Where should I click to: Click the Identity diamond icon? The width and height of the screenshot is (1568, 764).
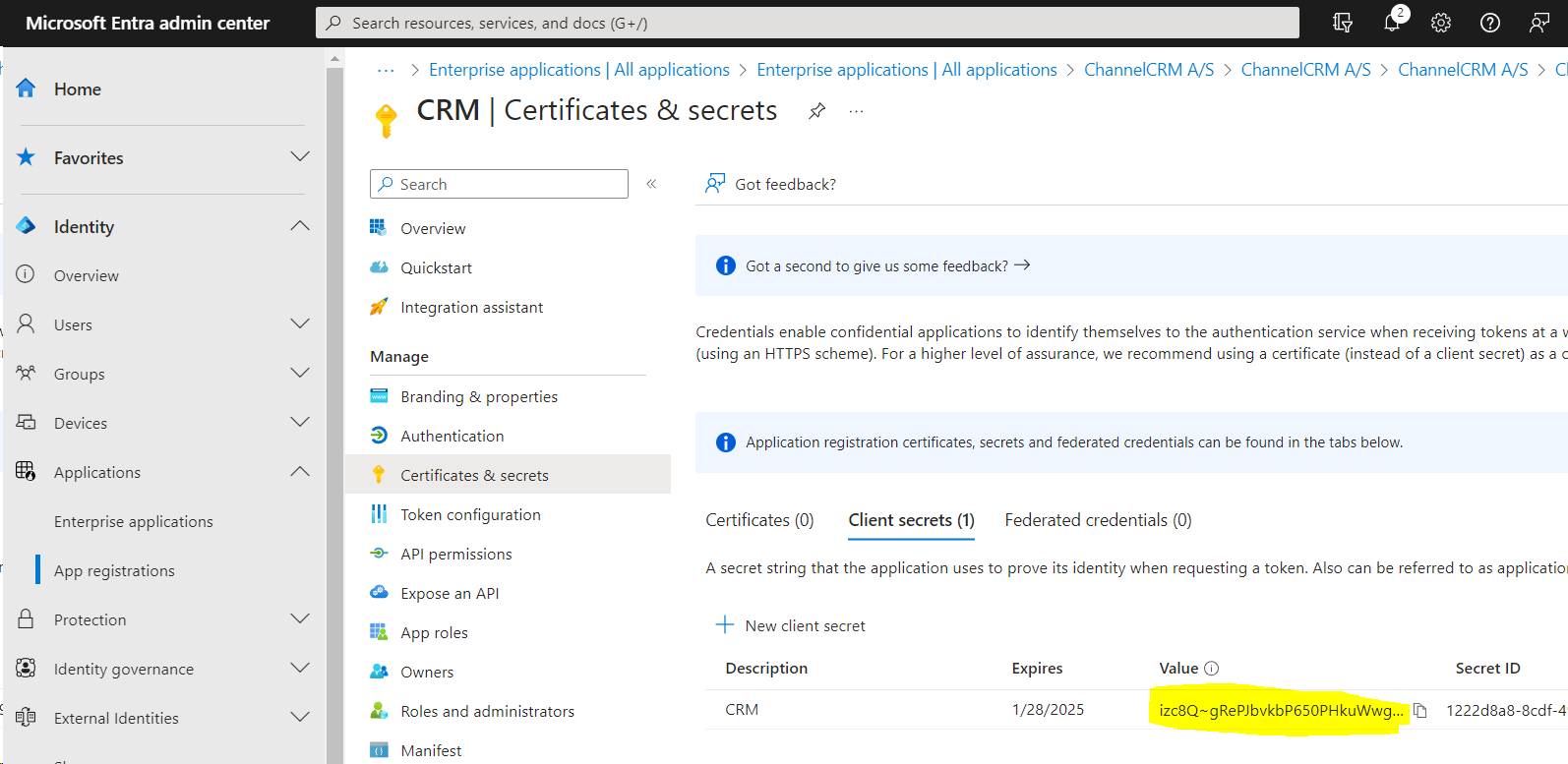pos(27,226)
